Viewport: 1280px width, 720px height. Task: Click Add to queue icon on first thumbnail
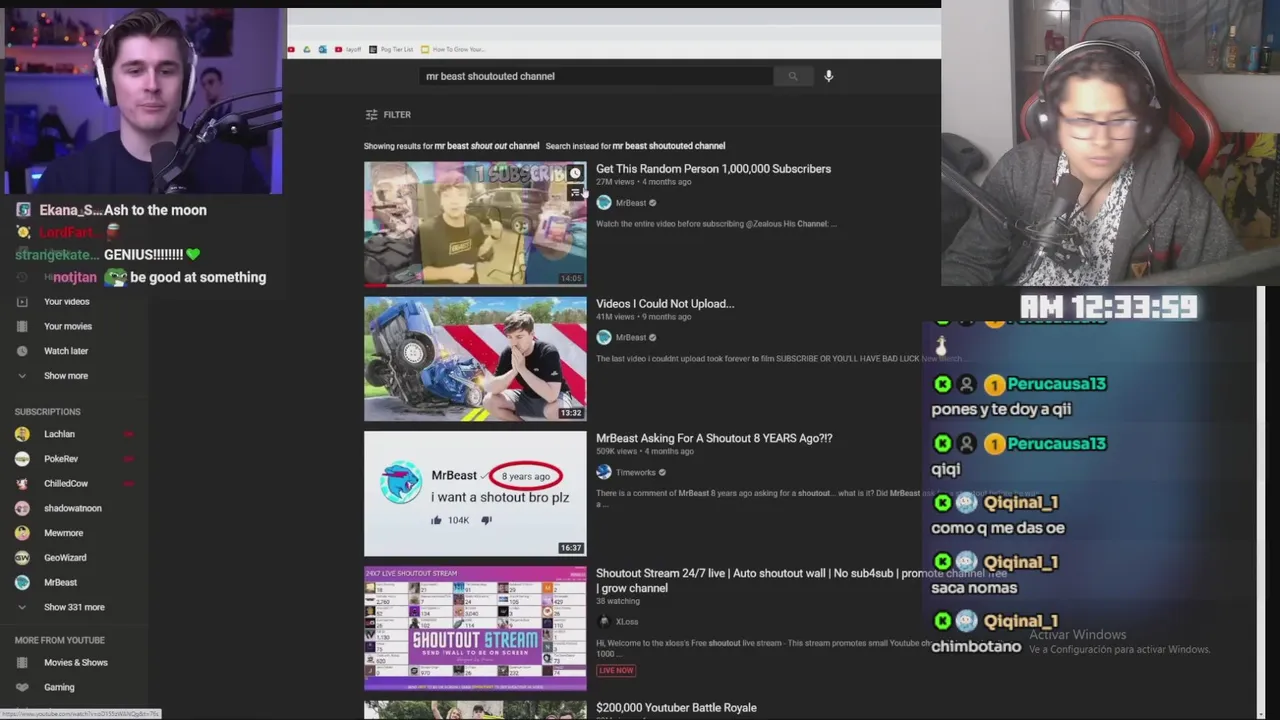coord(575,192)
